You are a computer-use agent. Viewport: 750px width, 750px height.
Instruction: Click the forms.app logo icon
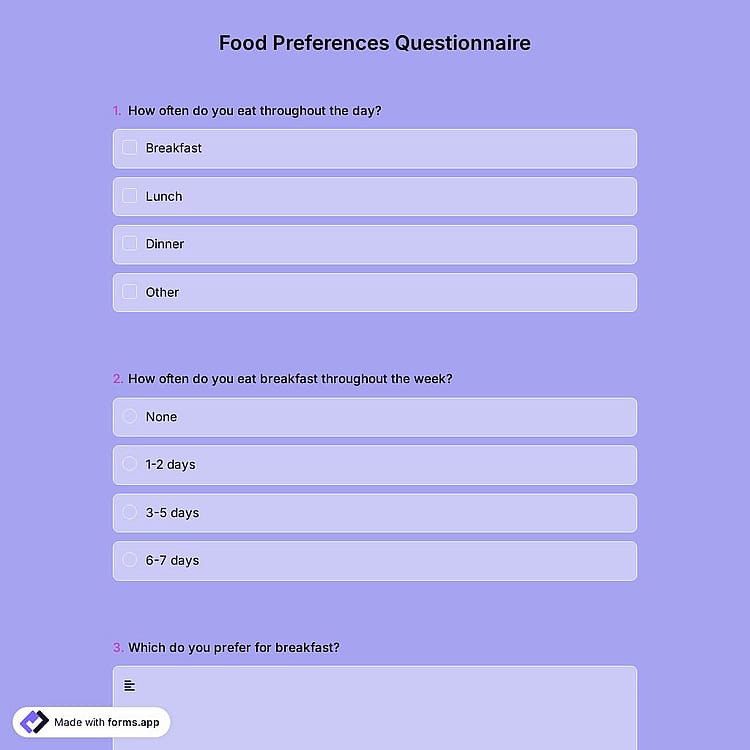(x=34, y=722)
